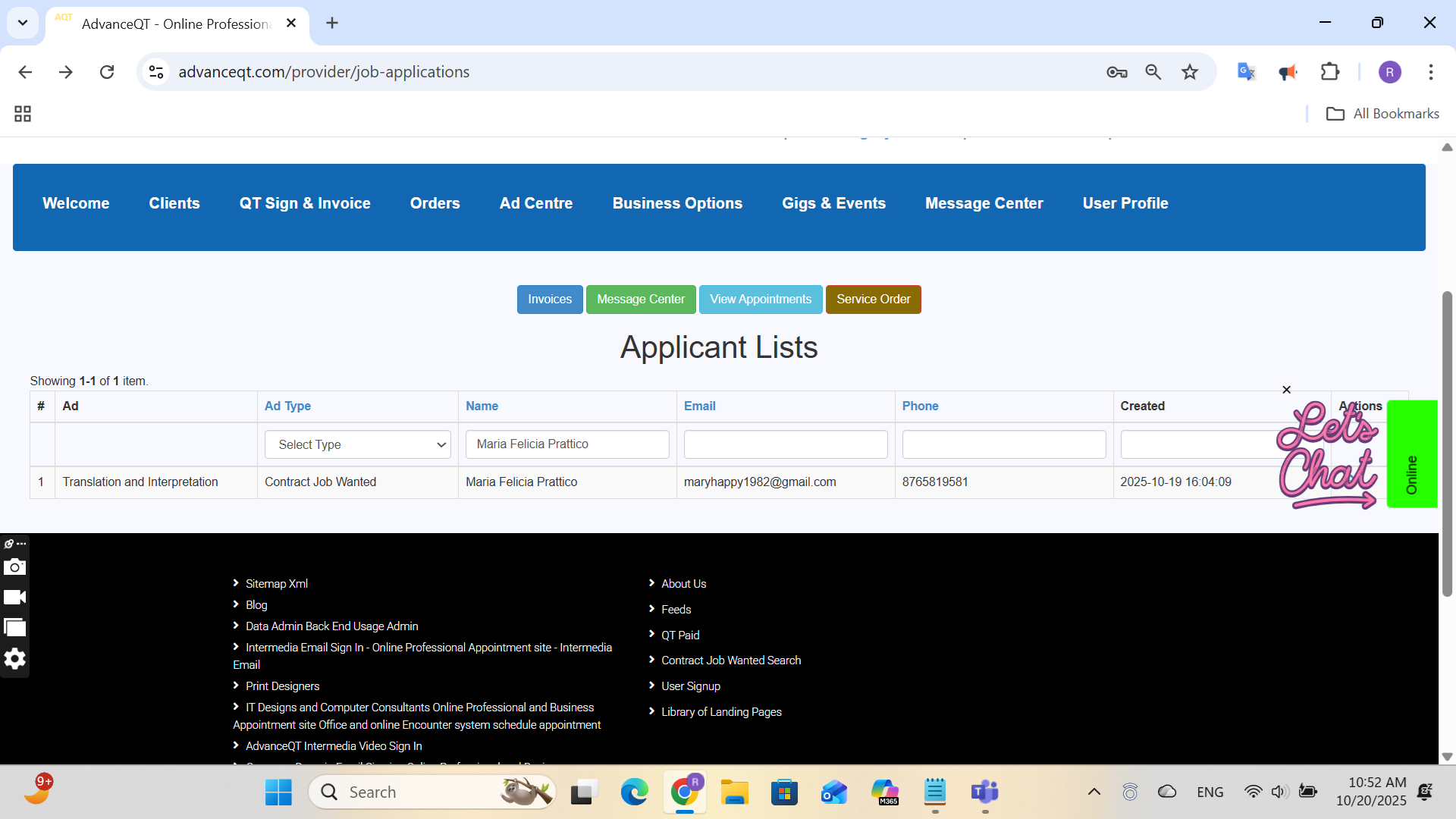Bookmark this page with star icon
Screen dimensions: 1456x819
[1190, 72]
